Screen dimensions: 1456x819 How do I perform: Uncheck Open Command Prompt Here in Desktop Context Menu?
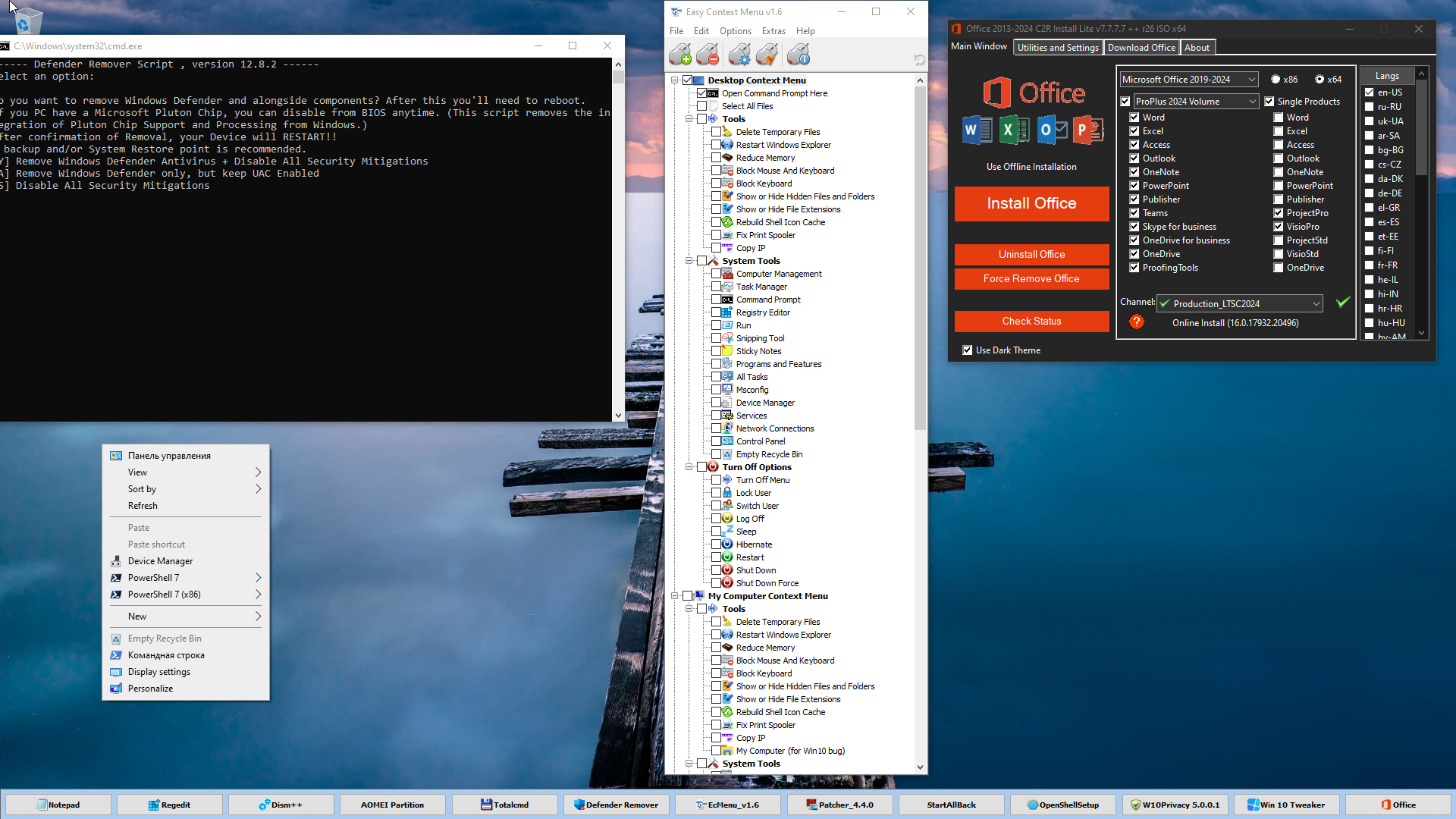coord(701,93)
